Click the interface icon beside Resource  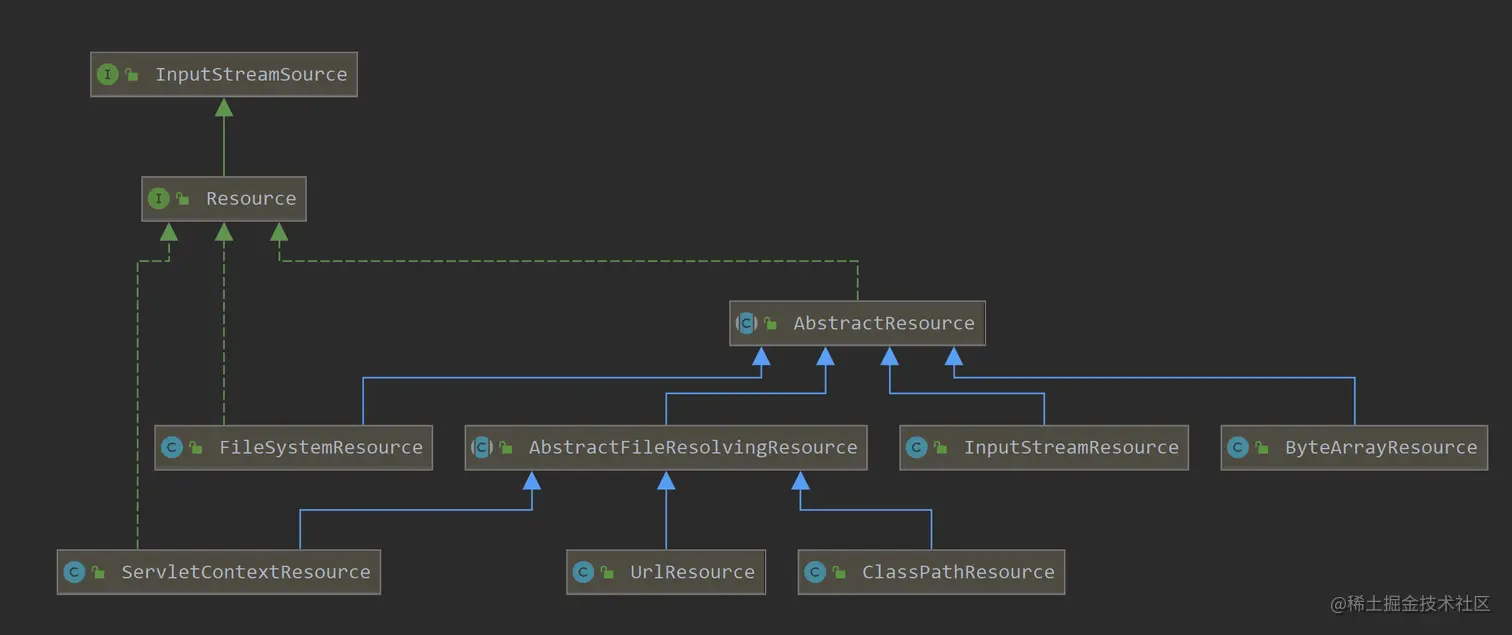[x=159, y=199]
